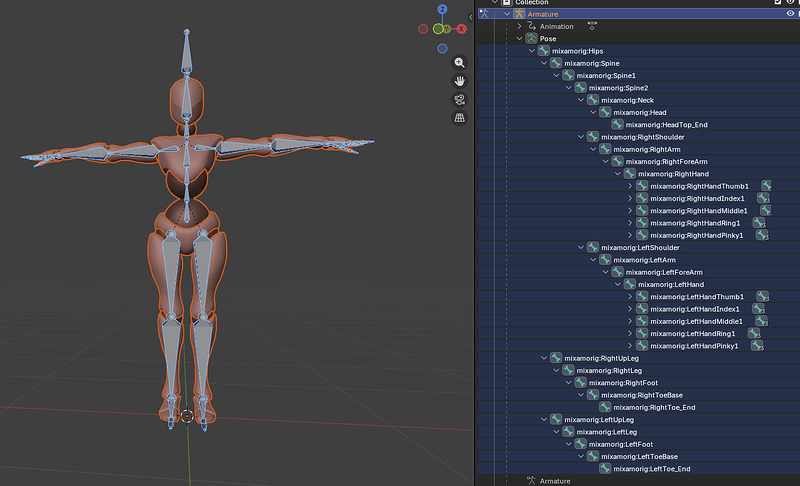
Task: Select mixamorig:LeftToeBase bone
Action: coord(639,456)
